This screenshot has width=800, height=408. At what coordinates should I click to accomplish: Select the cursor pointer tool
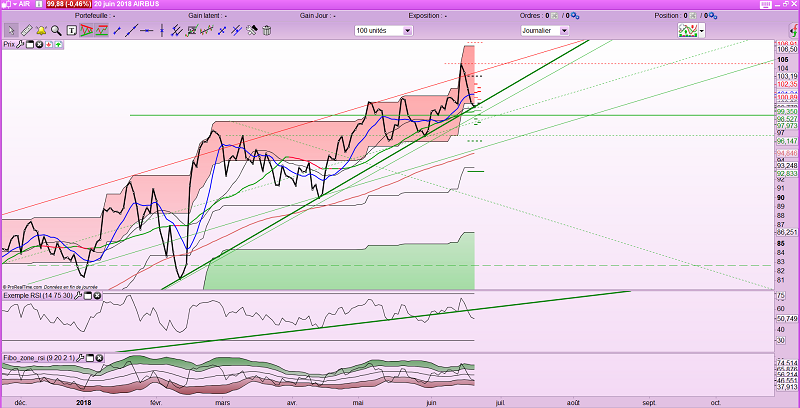pyautogui.click(x=11, y=30)
